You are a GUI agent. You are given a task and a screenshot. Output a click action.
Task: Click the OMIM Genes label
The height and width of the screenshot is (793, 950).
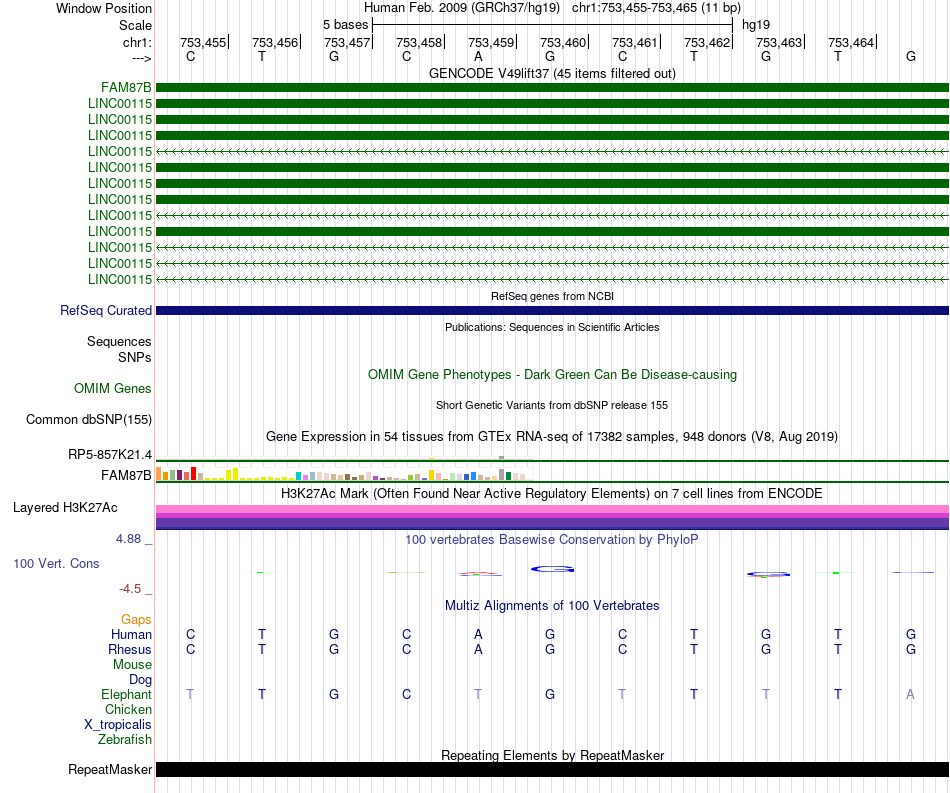(x=112, y=388)
